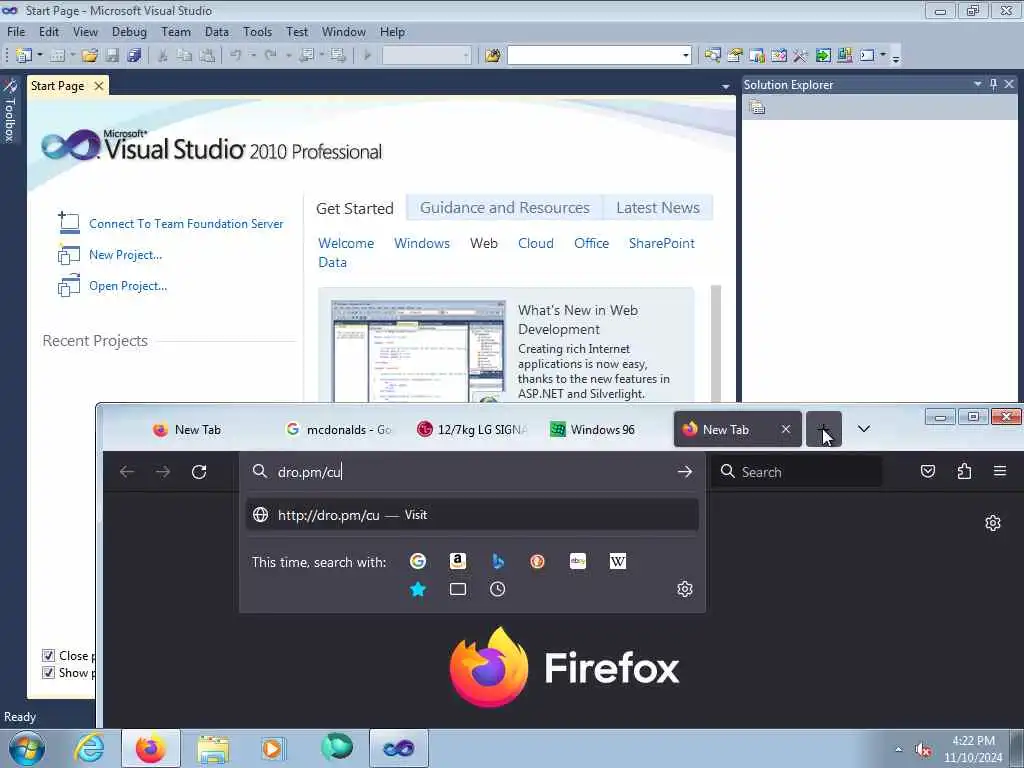
Task: Click the Cut scissors toolbar icon
Action: pyautogui.click(x=163, y=56)
